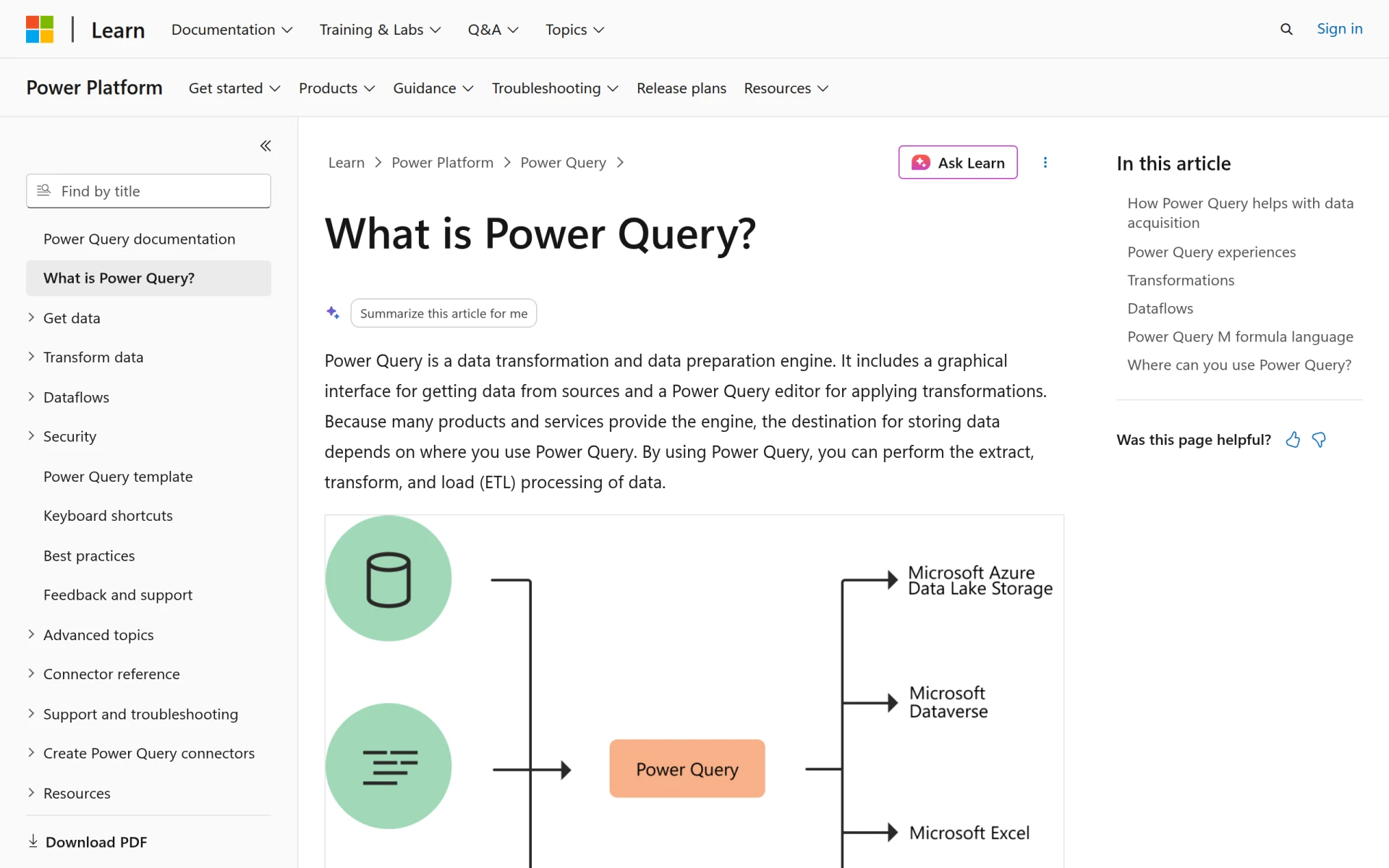Click the Download PDF button
The width and height of the screenshot is (1389, 868).
click(88, 842)
